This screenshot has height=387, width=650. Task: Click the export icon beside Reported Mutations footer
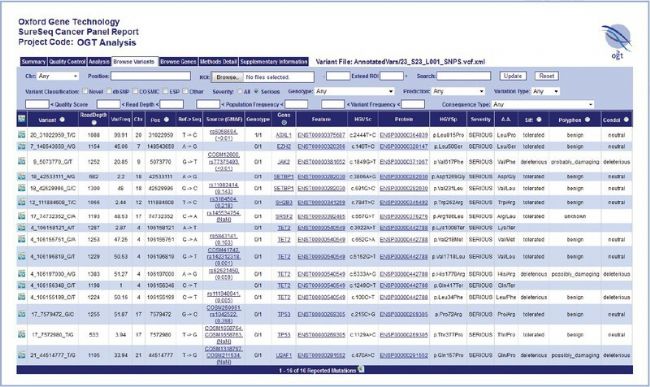361,369
